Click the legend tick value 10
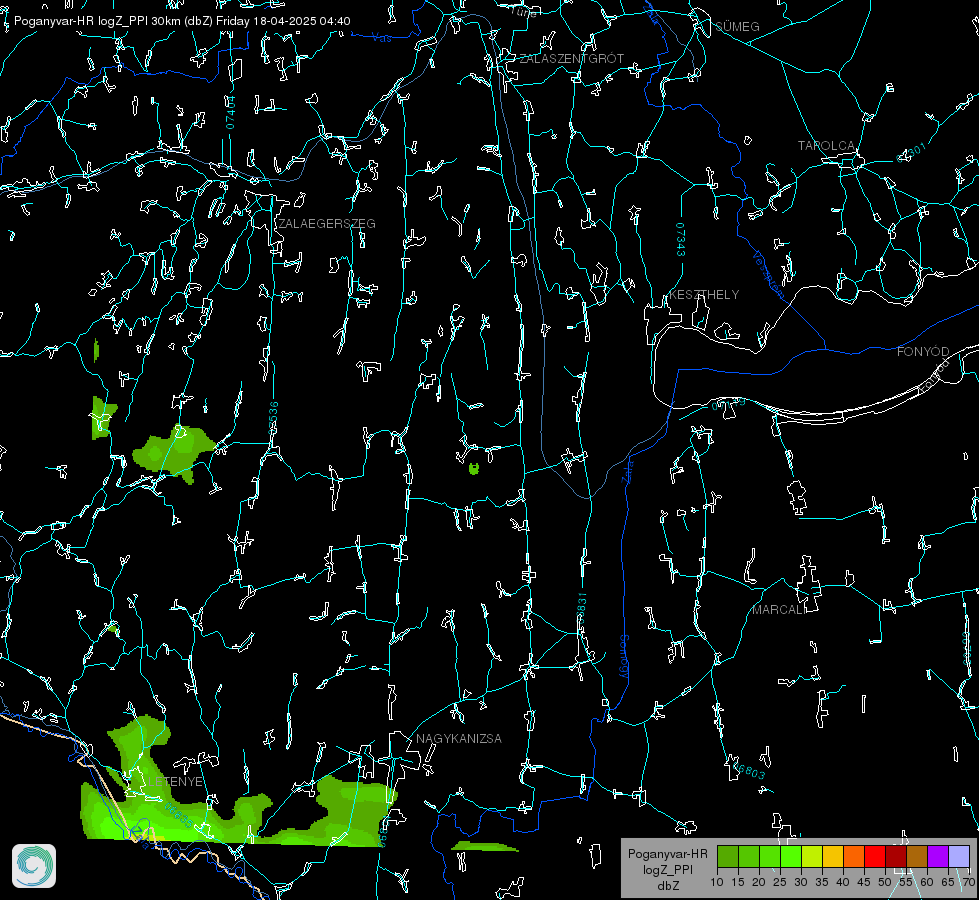Image resolution: width=979 pixels, height=900 pixels. pyautogui.click(x=717, y=882)
